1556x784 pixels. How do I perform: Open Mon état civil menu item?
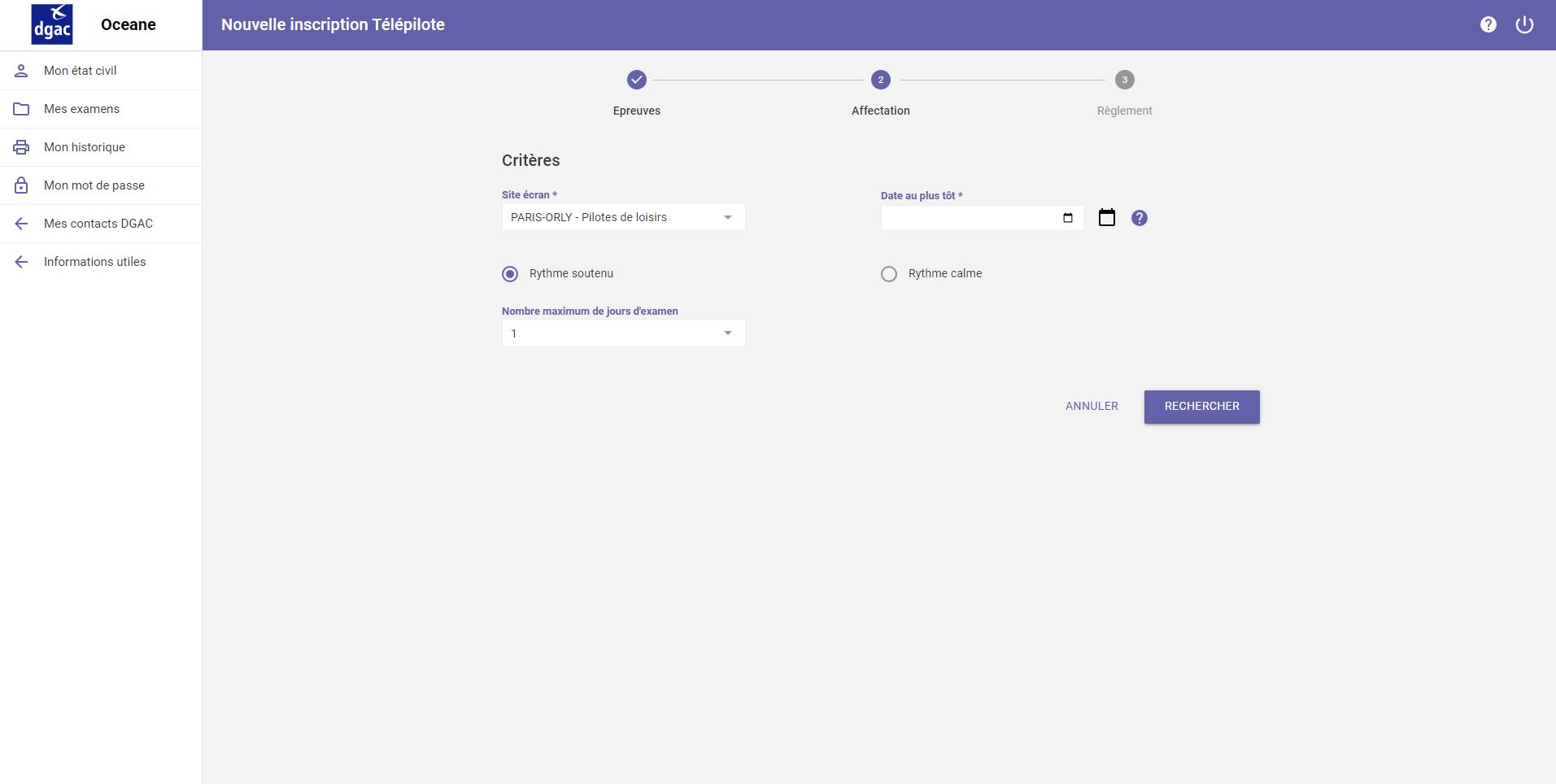[101, 71]
